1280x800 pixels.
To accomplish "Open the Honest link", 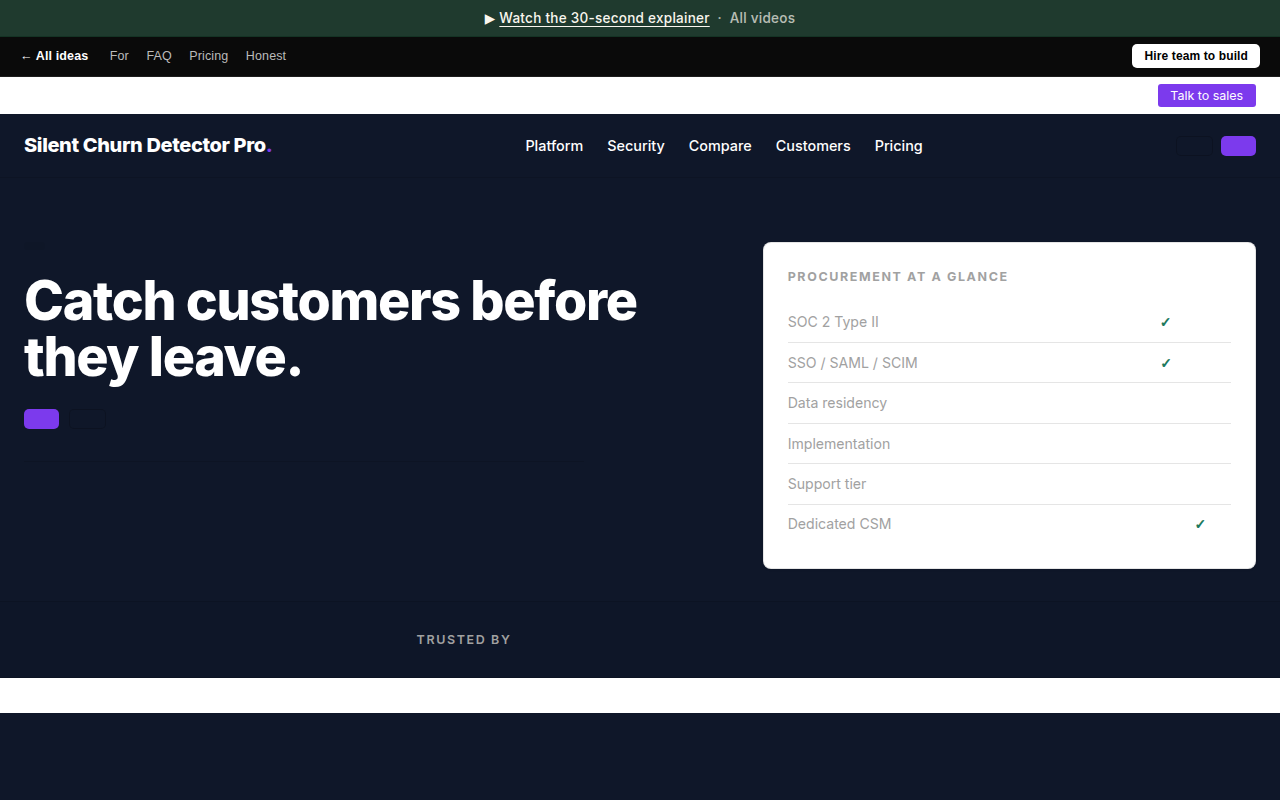I will tap(266, 56).
